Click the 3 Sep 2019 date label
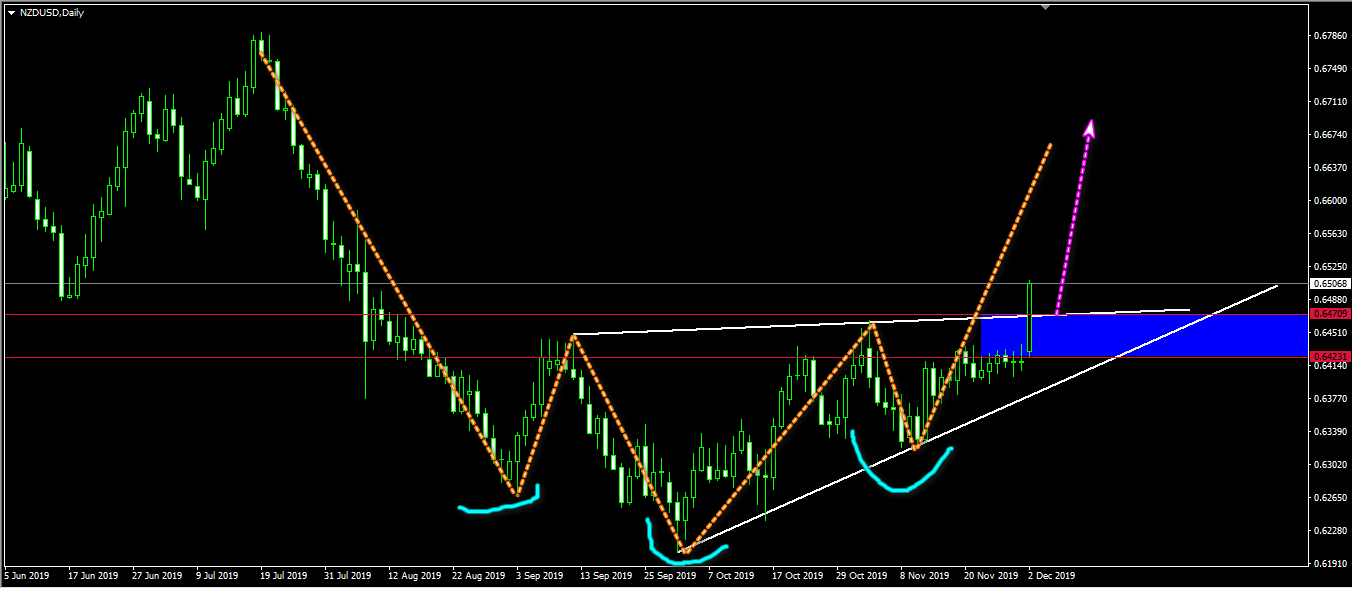Viewport: 1352px width, 589px height. pyautogui.click(x=541, y=576)
